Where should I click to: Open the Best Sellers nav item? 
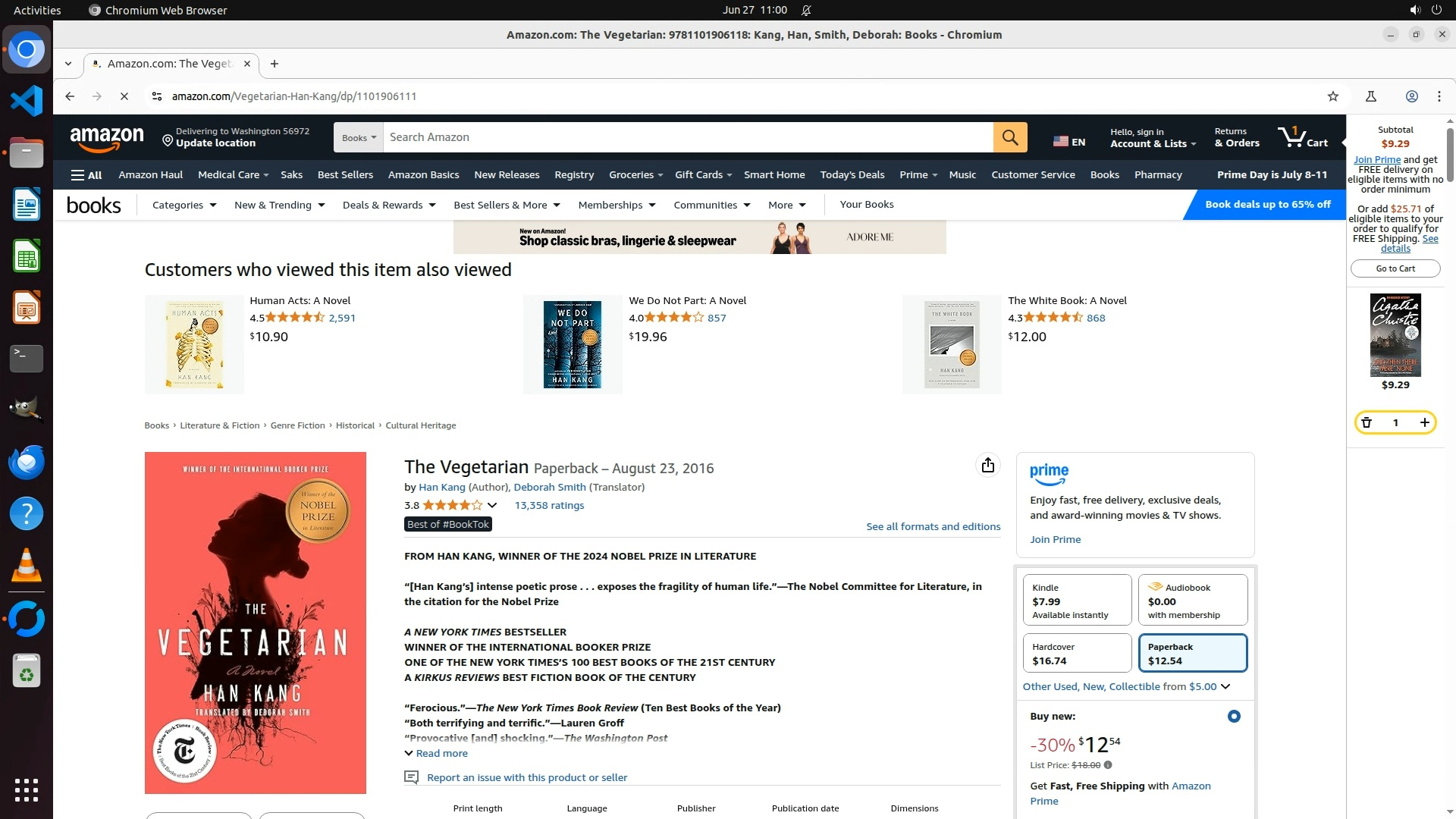[x=345, y=175]
